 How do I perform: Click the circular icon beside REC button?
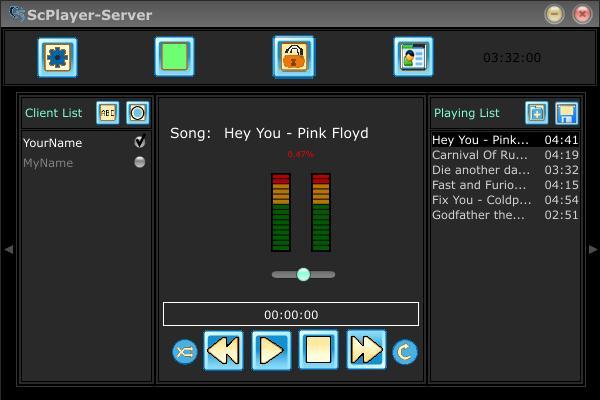point(137,113)
